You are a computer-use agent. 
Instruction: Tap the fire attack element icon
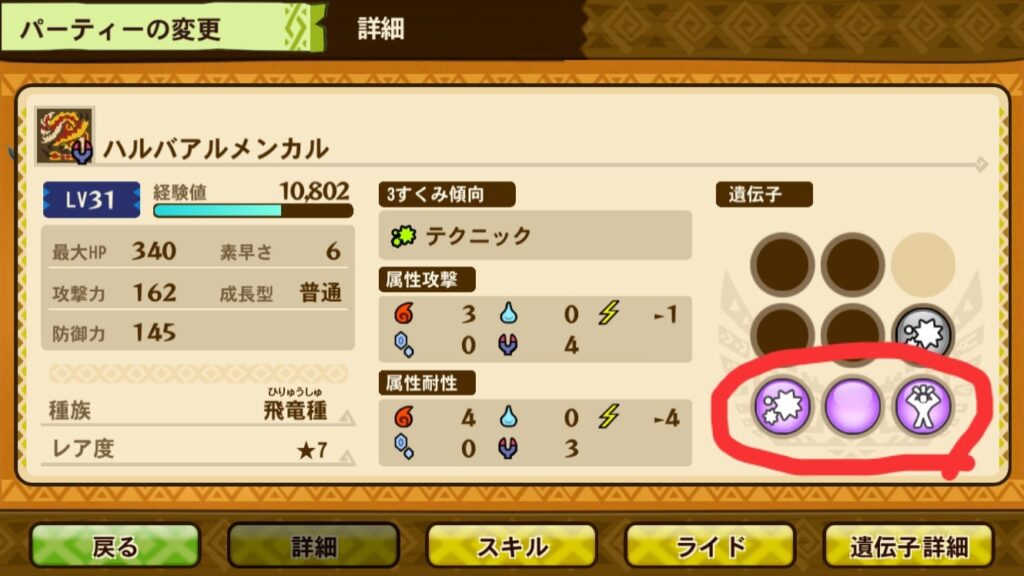(404, 313)
